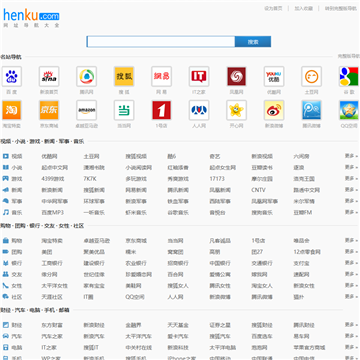Open the red IT之家 logo icon
This screenshot has width=360, height=360.
click(199, 76)
